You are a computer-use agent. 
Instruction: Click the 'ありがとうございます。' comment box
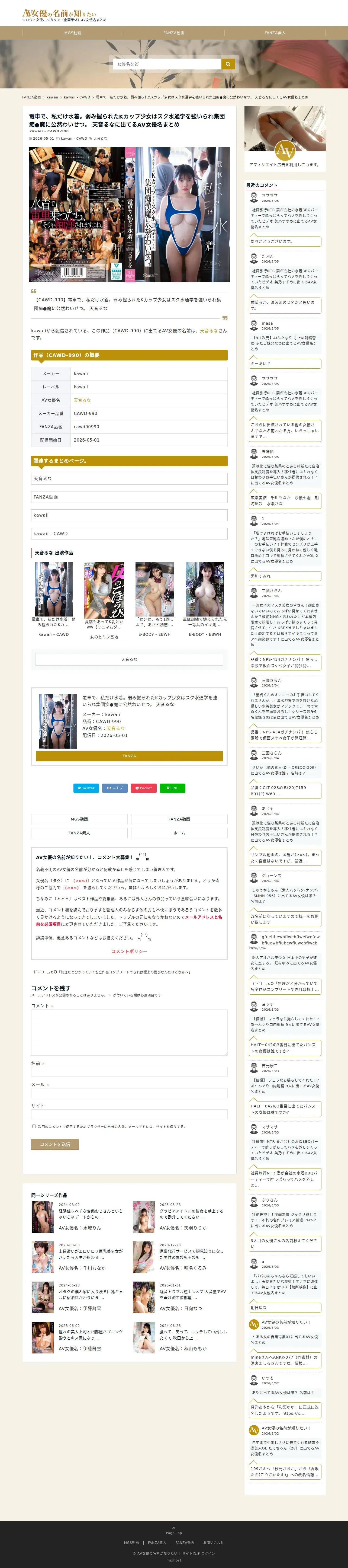click(285, 242)
